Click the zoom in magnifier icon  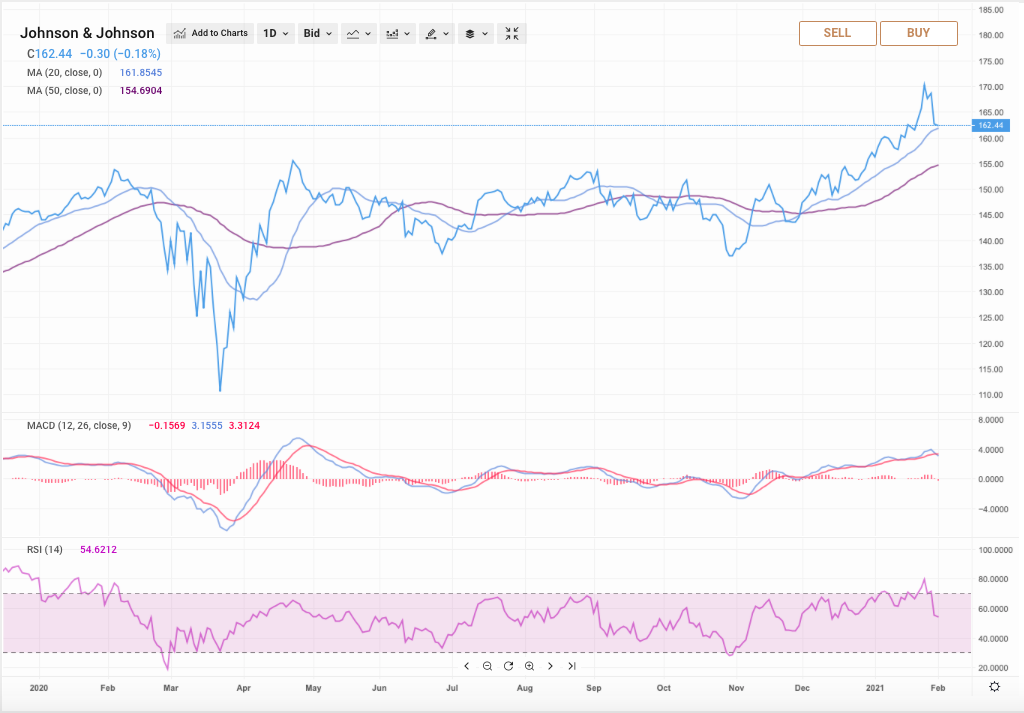pos(529,666)
